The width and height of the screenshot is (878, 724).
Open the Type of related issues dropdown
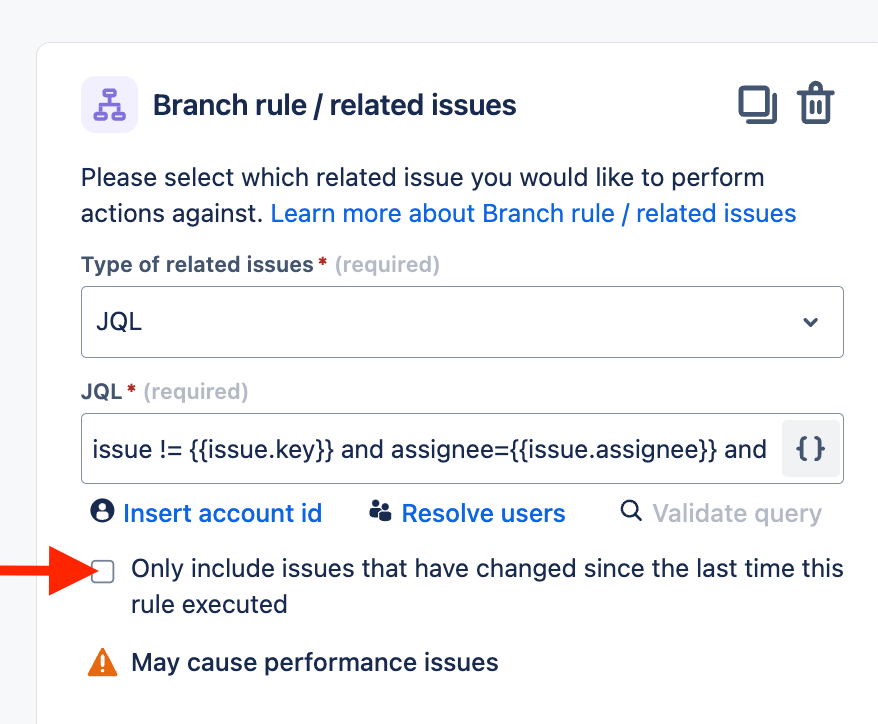462,322
